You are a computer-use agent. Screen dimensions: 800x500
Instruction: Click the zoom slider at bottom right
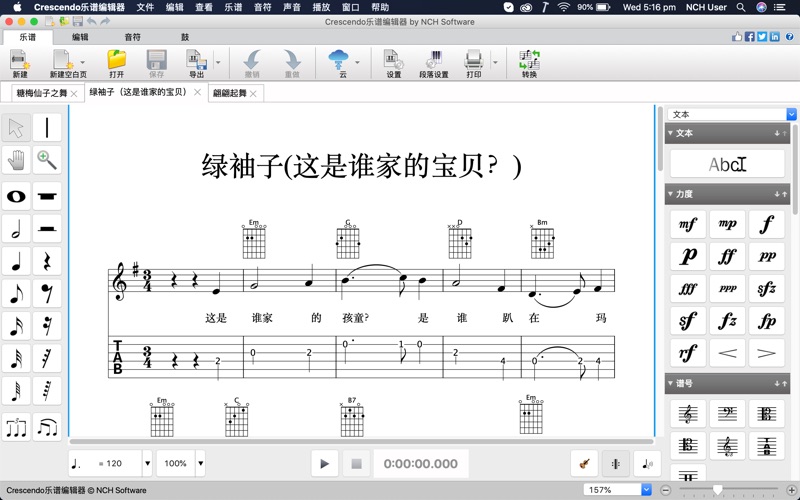(x=717, y=490)
